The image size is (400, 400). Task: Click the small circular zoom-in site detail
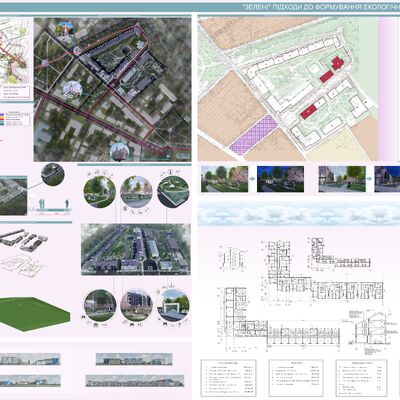[x=53, y=175]
